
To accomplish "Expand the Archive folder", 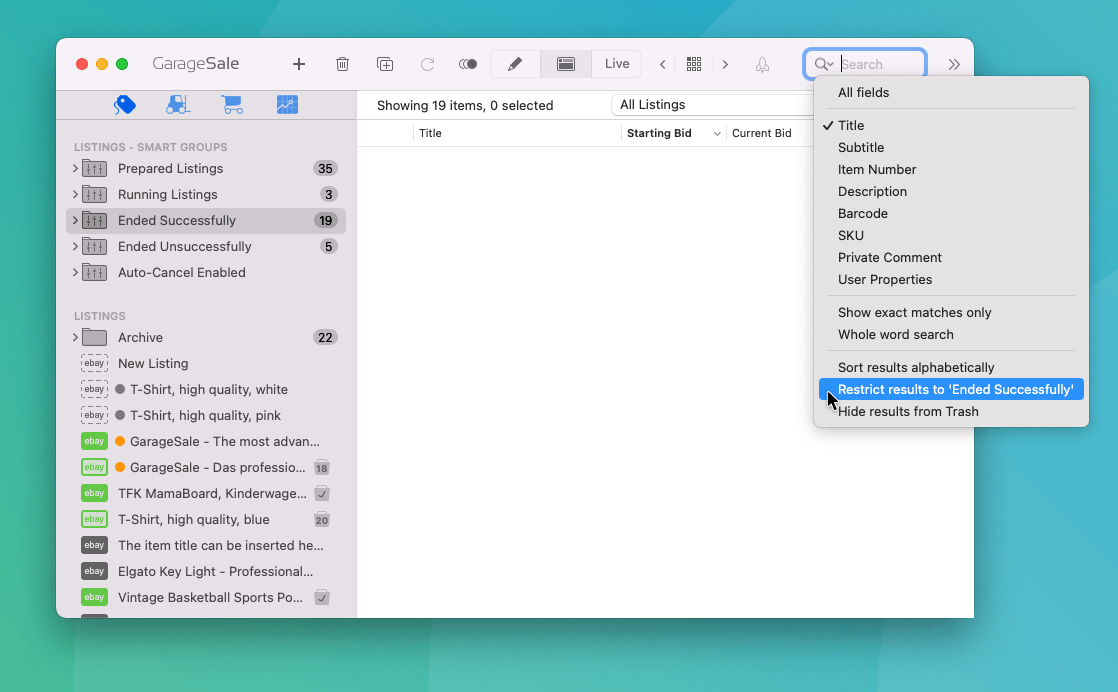I will [x=75, y=337].
